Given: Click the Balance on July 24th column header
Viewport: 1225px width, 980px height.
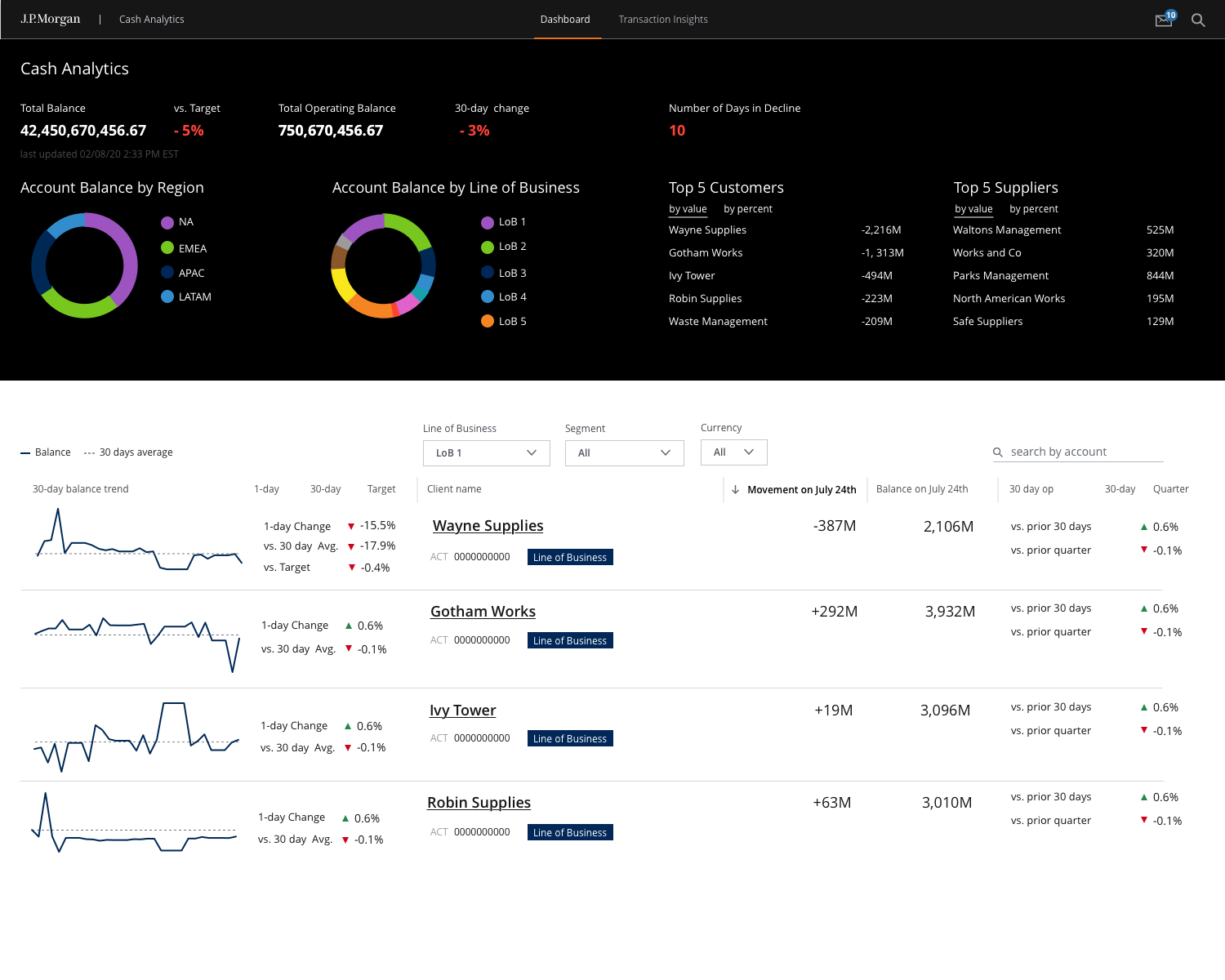Looking at the screenshot, I should pos(922,489).
